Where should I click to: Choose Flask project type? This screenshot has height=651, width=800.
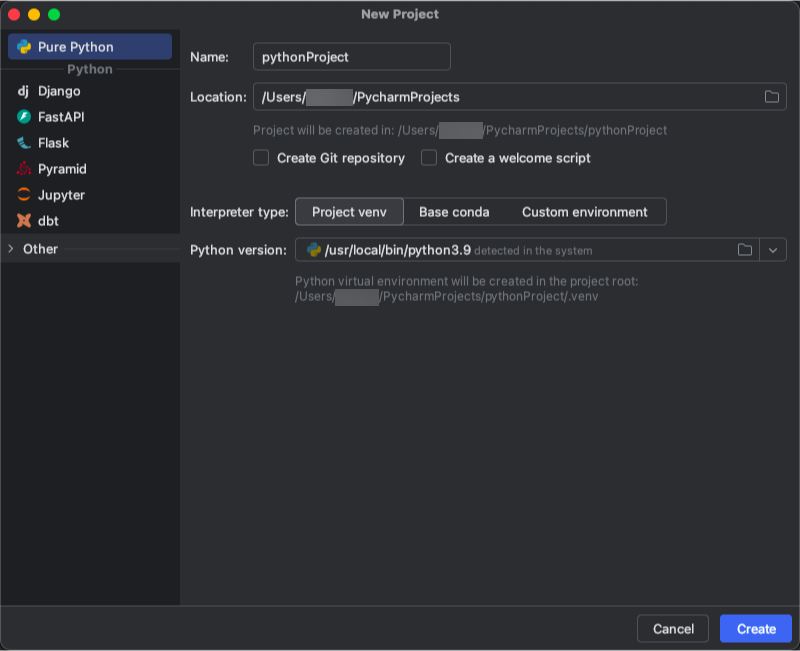[x=90, y=143]
